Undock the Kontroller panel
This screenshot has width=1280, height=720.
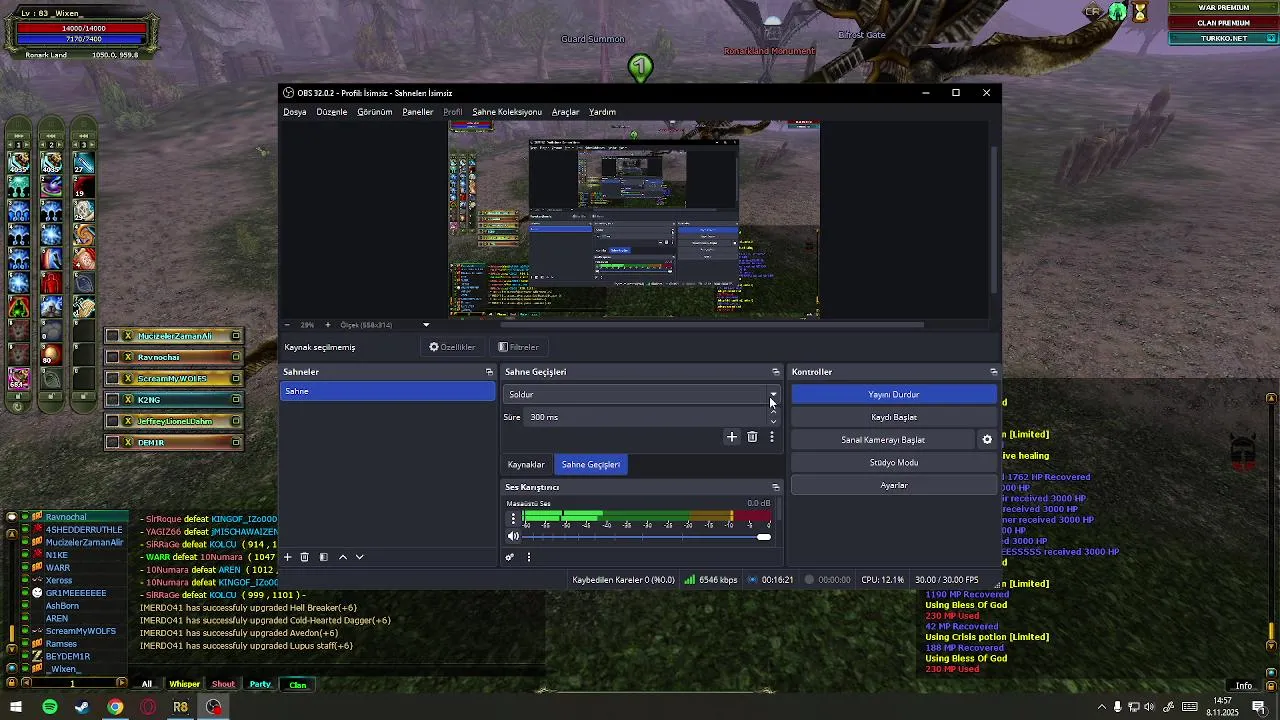tap(993, 372)
